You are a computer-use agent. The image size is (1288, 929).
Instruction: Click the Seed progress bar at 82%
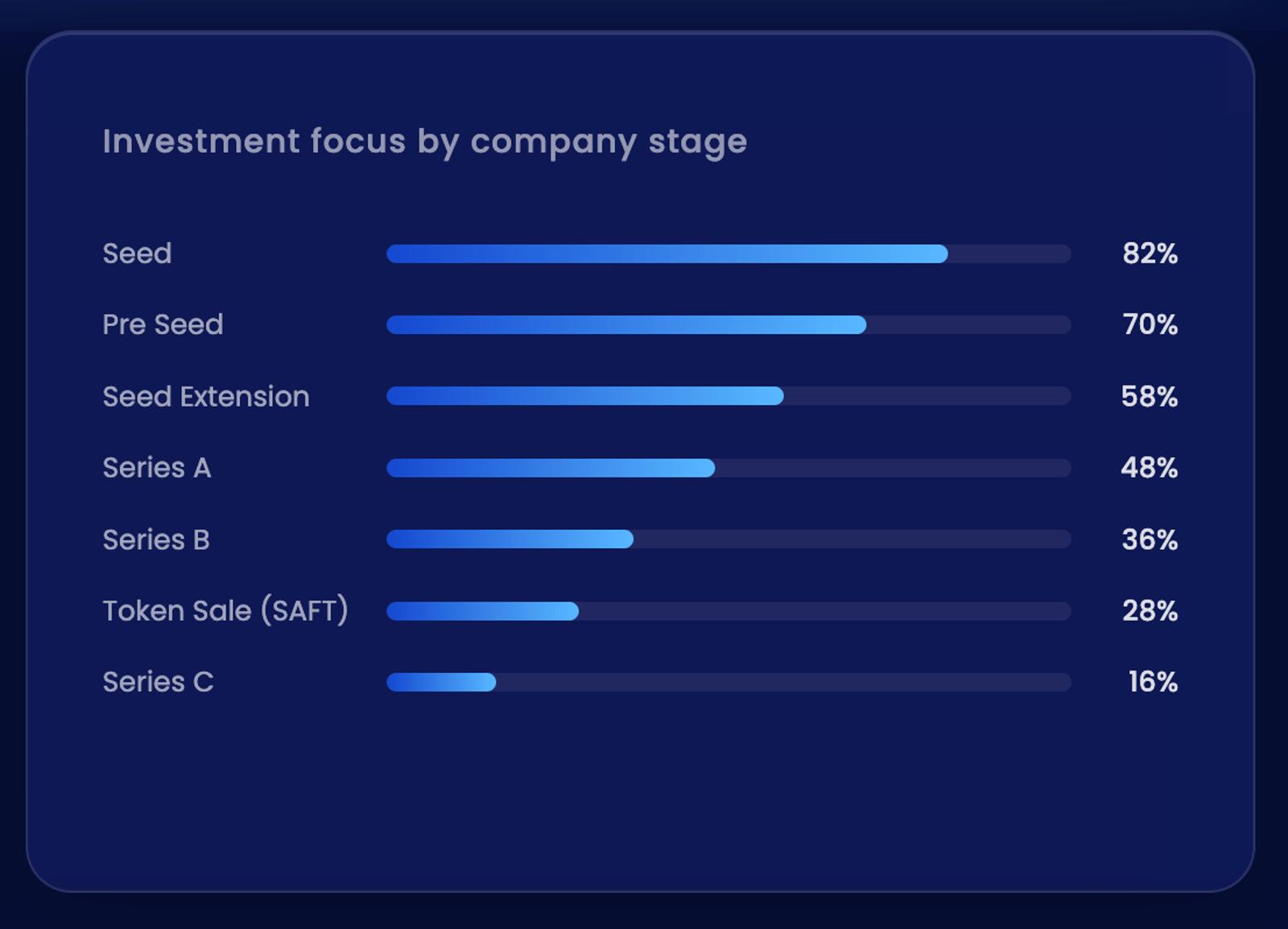tap(729, 254)
